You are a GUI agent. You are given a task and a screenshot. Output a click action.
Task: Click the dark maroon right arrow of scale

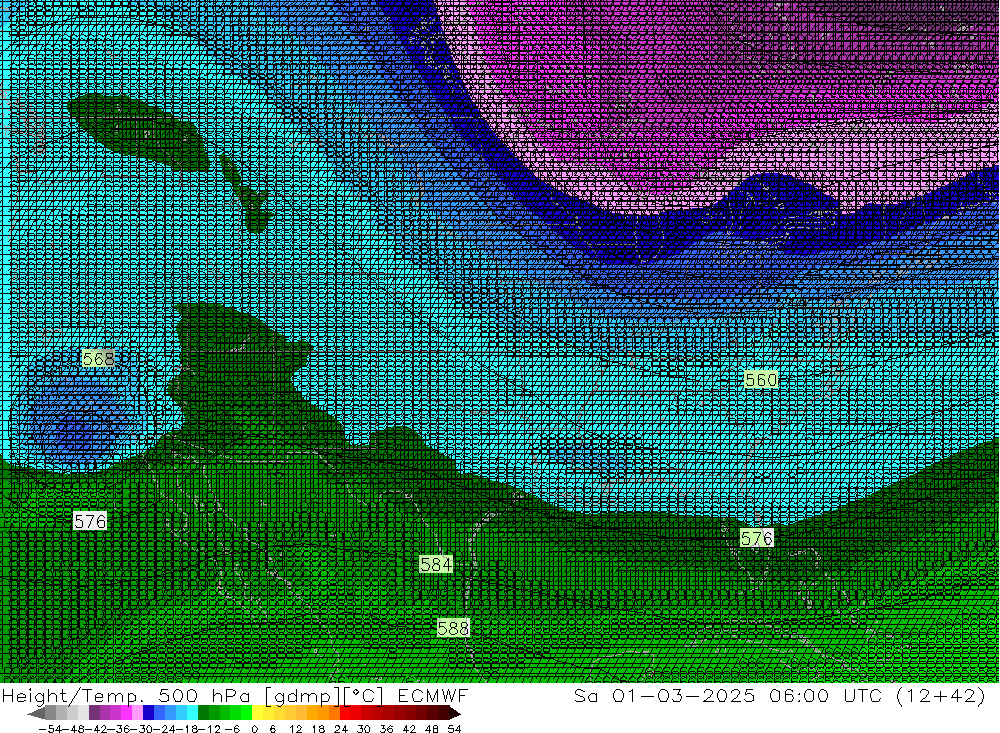454,713
